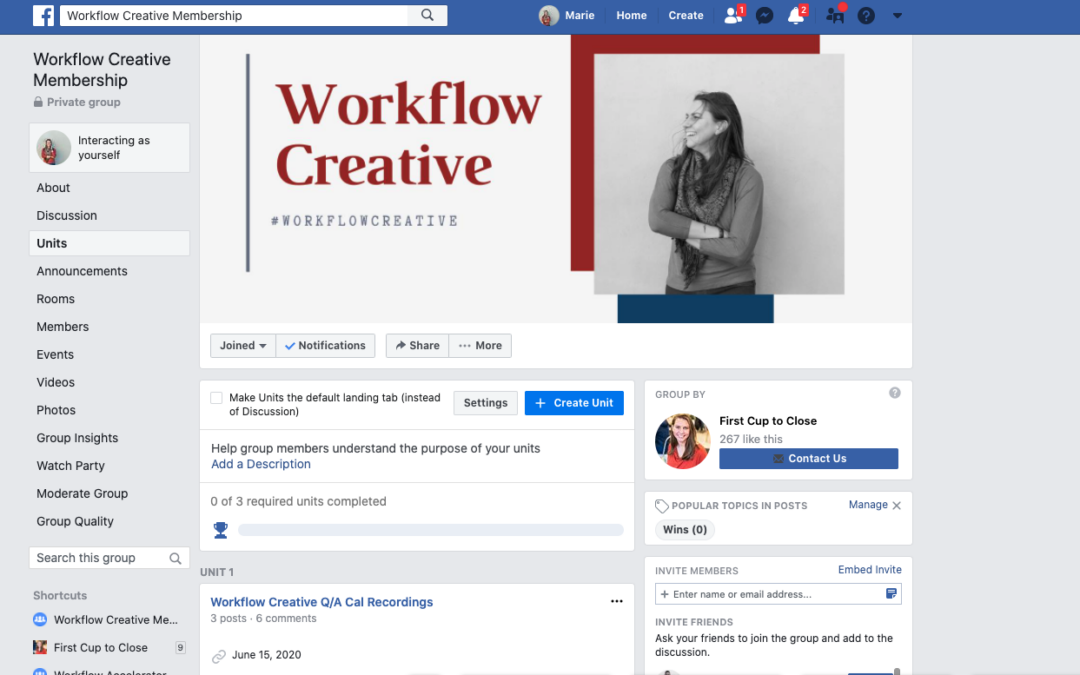Open Workflow Creative Q/A Cal Recordings unit
This screenshot has width=1080, height=675.
[322, 602]
